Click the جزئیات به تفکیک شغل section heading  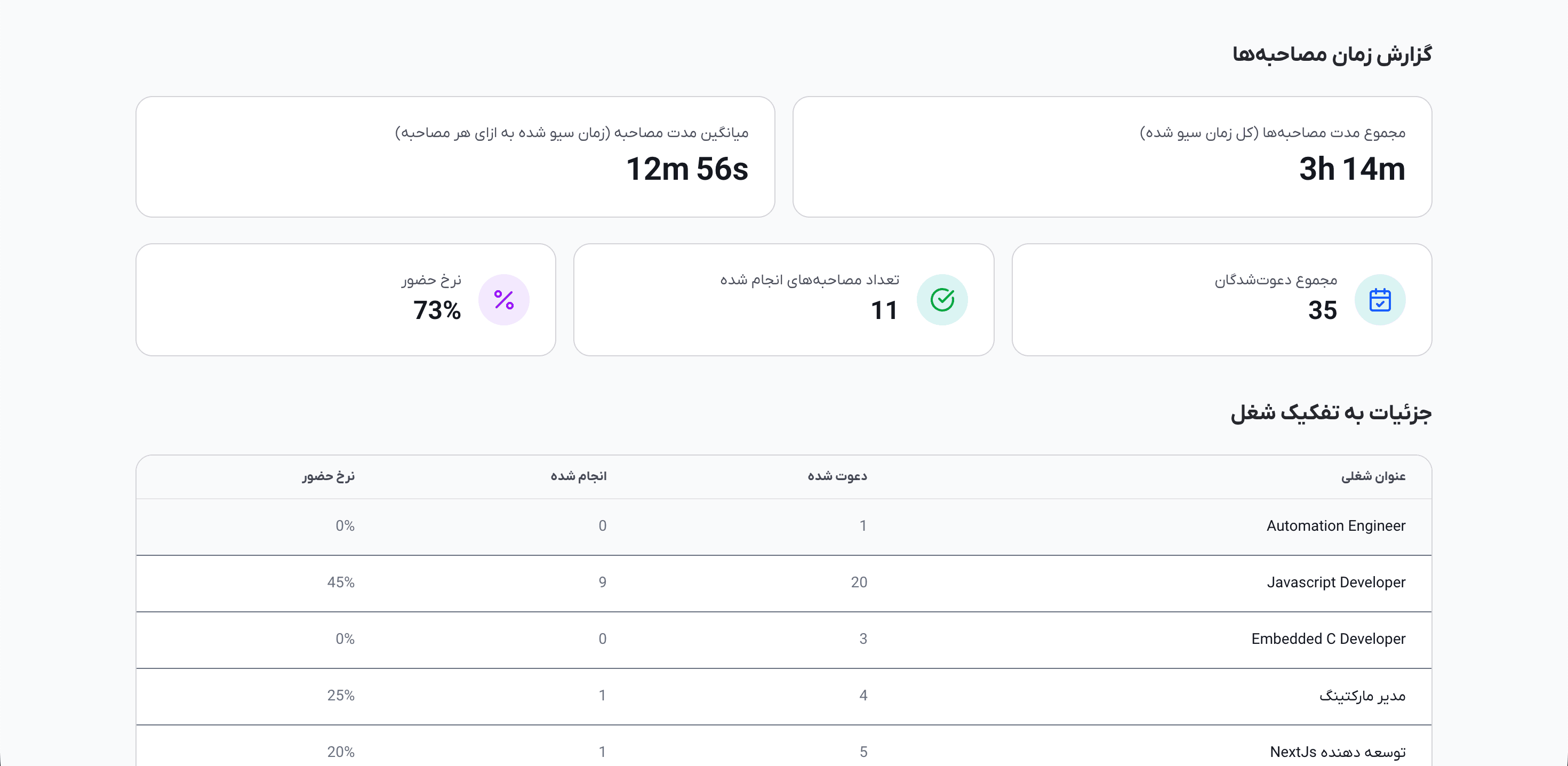[1331, 413]
